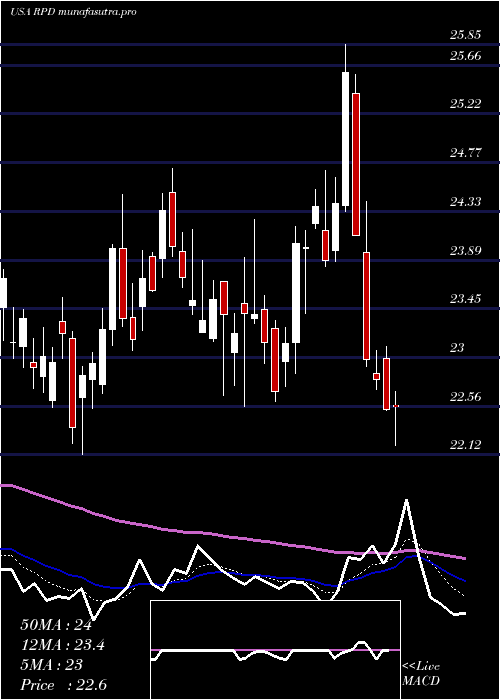Select the 23.45 price level label
The width and height of the screenshot is (500, 700).
point(466,299)
